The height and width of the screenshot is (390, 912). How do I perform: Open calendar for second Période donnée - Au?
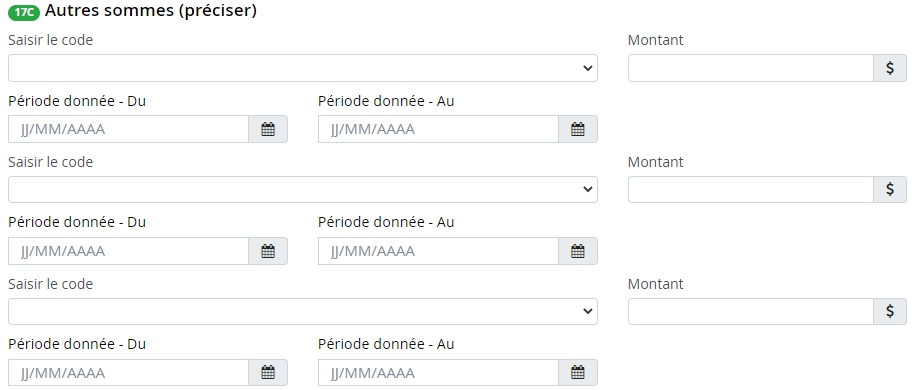click(x=578, y=251)
